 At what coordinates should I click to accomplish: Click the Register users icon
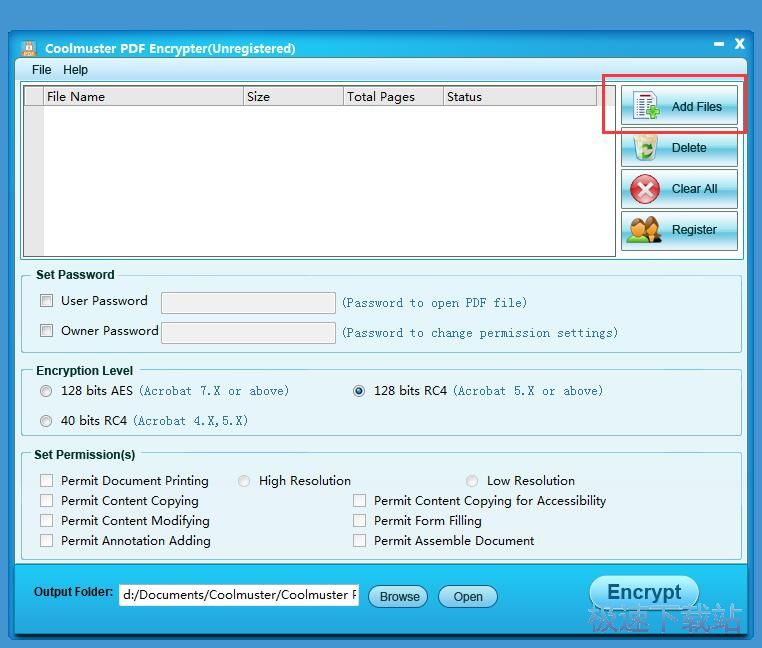(644, 230)
